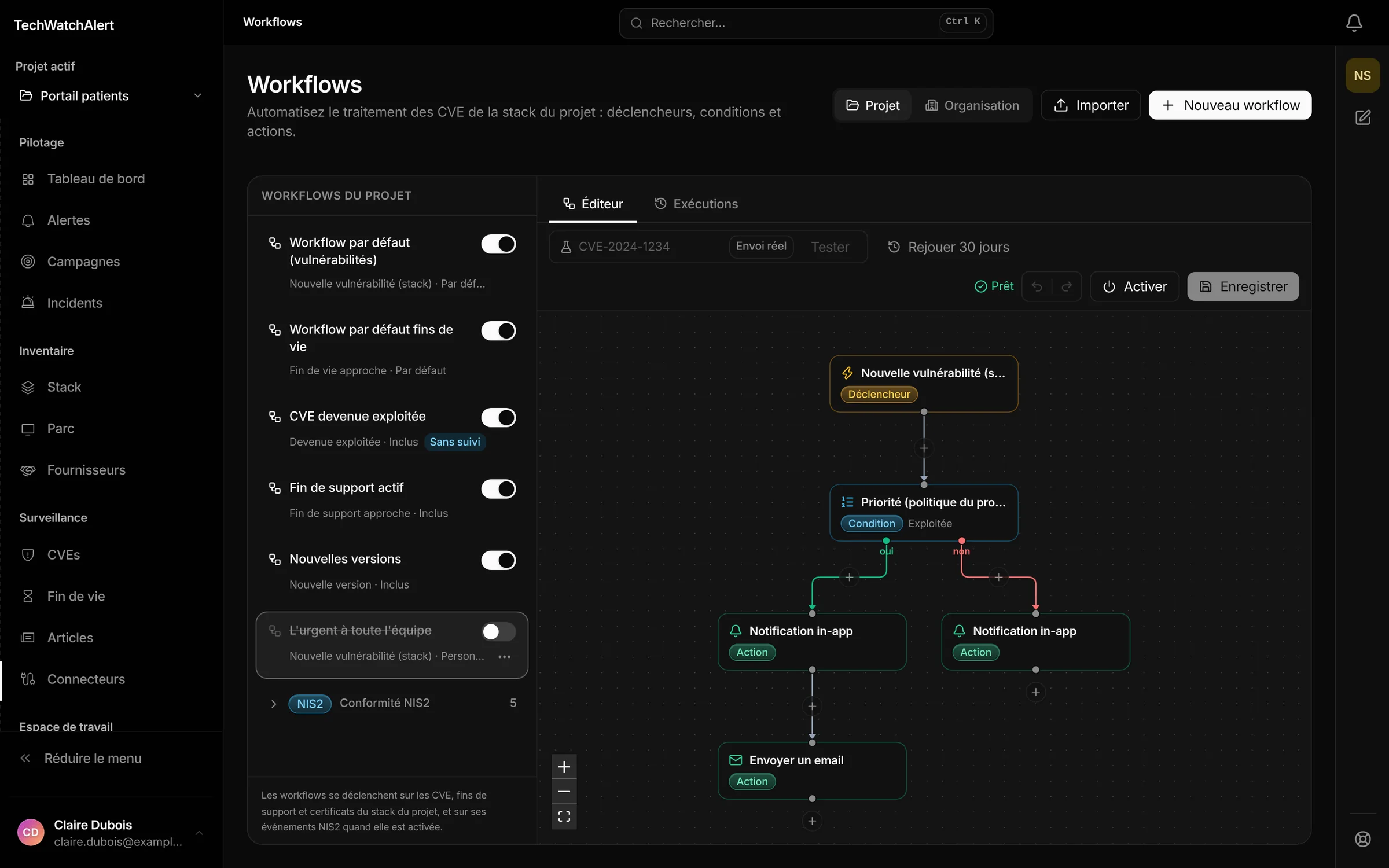
Task: Open more options for L'urgent à toute l'équipe
Action: 505,656
